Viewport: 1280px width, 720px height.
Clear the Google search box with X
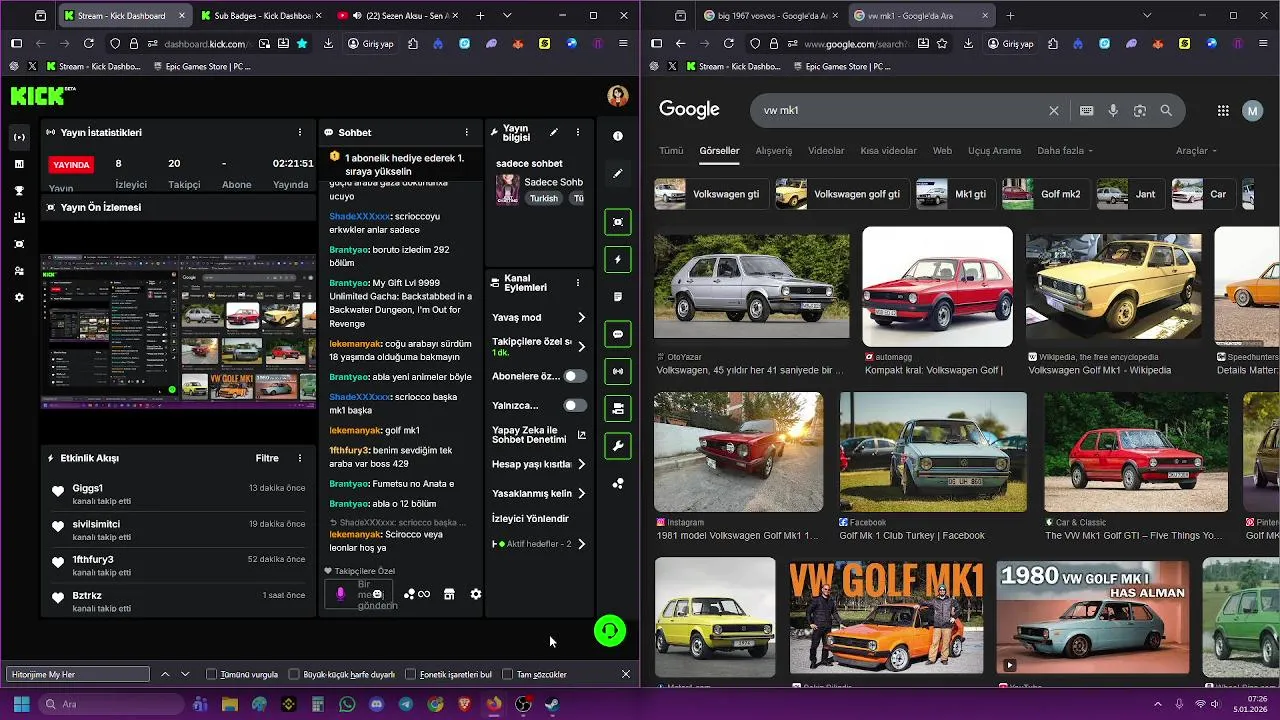tap(1053, 111)
